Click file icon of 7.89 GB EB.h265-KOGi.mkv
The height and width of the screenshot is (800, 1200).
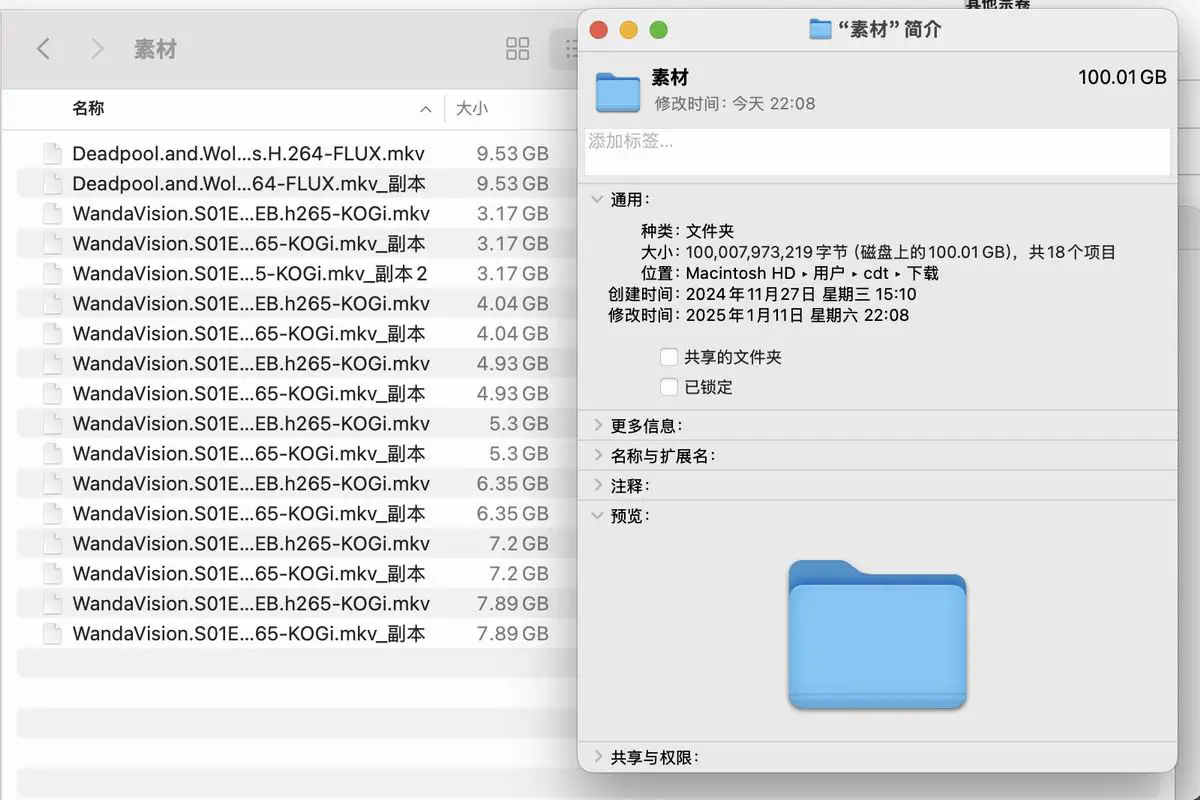[x=52, y=604]
